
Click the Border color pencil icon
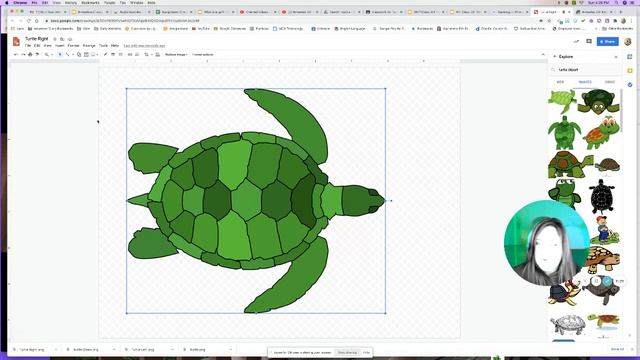[x=105, y=54]
